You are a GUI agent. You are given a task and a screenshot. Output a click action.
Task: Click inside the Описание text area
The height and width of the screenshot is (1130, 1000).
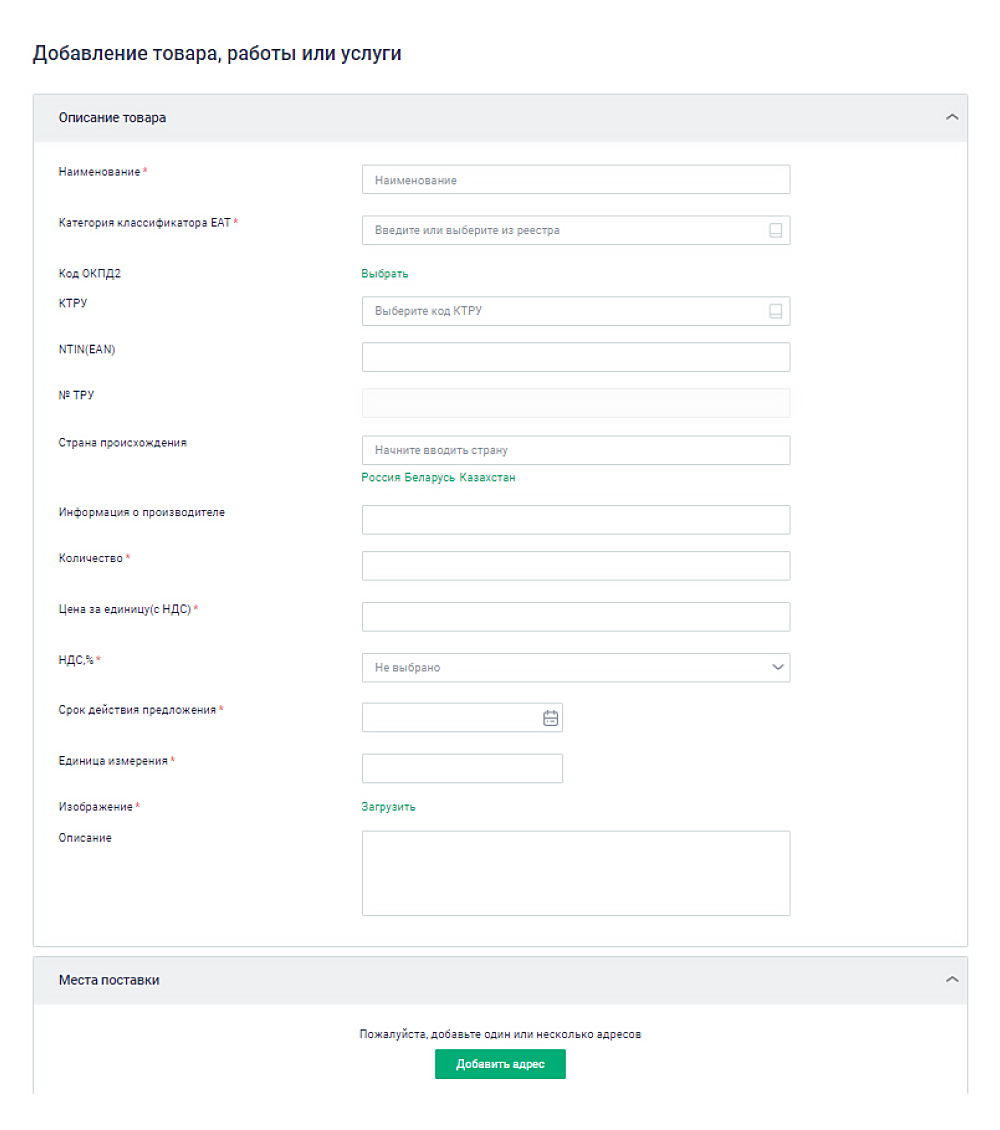[575, 873]
